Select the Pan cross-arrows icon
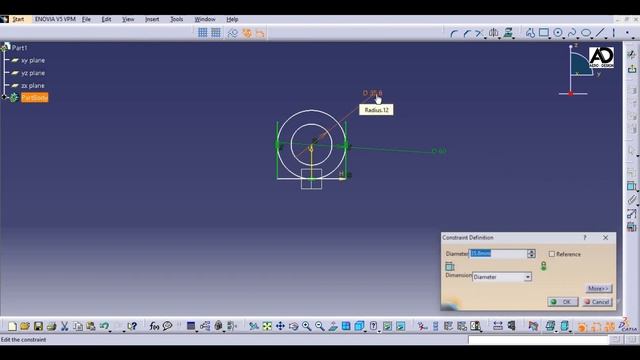This screenshot has height=360, width=640. click(x=280, y=326)
